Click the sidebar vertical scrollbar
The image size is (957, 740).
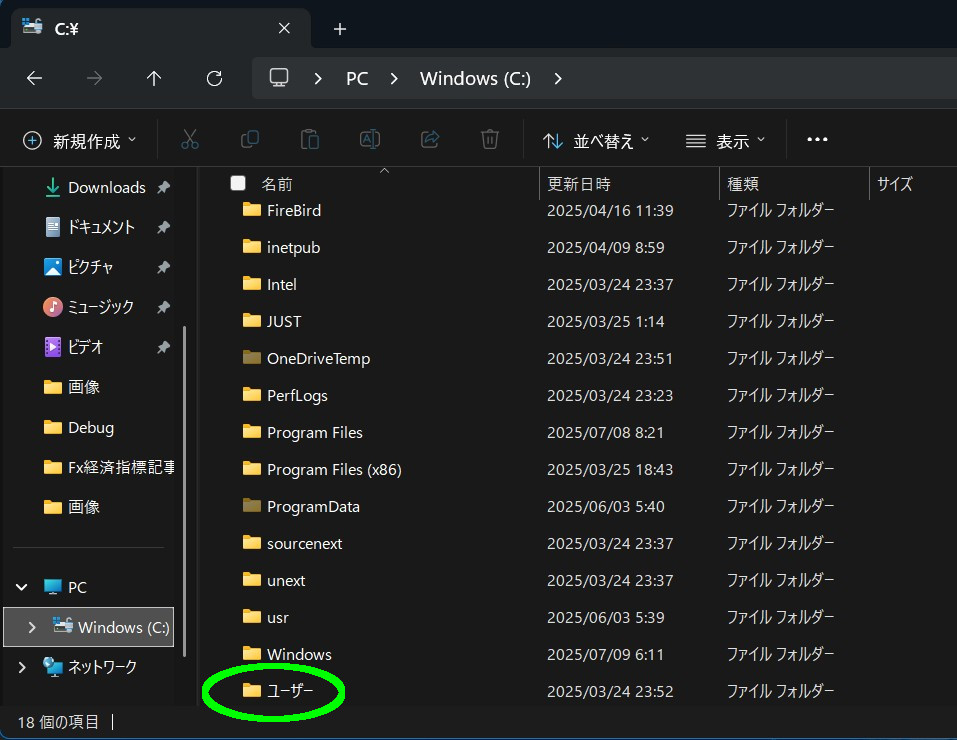click(184, 492)
